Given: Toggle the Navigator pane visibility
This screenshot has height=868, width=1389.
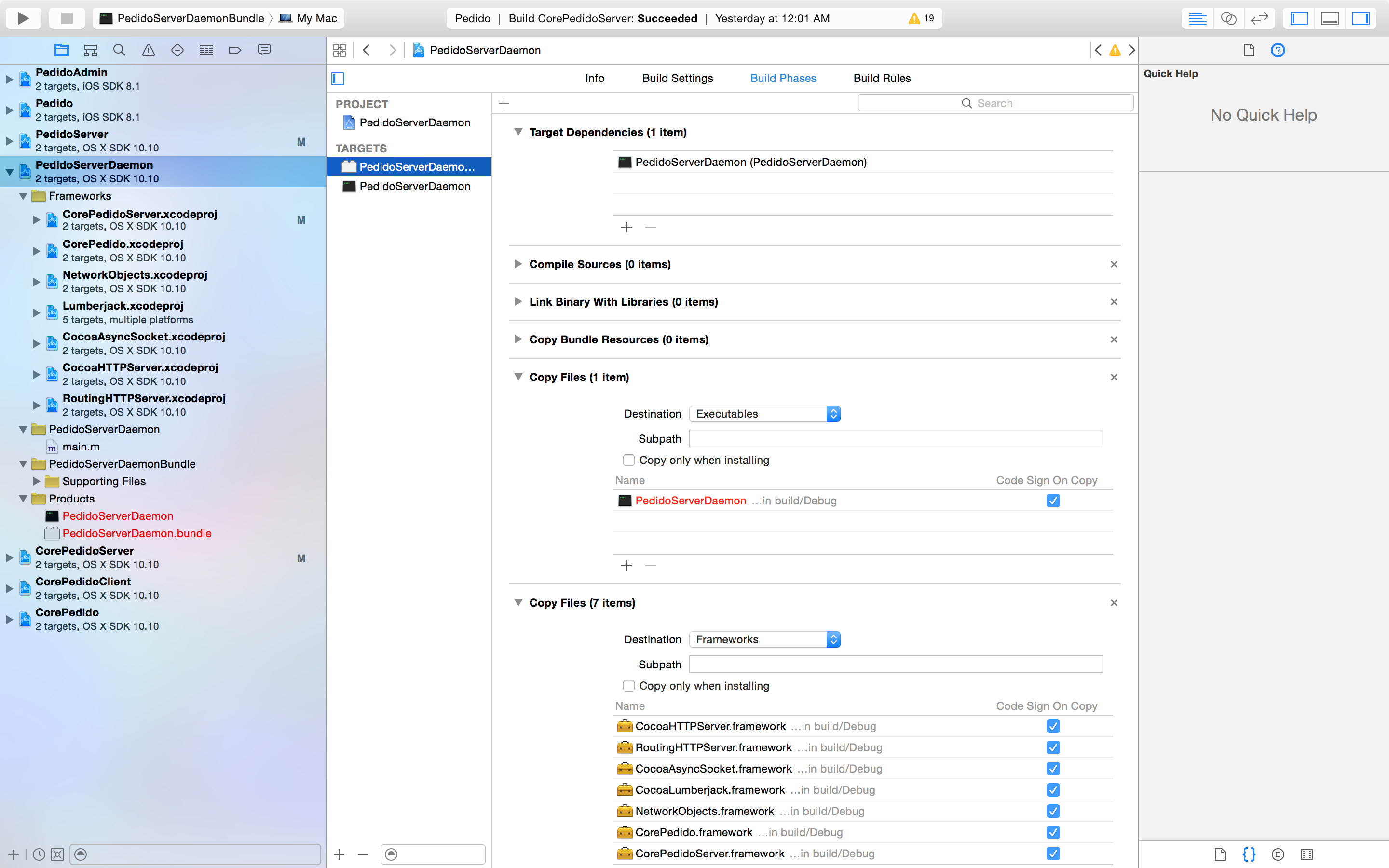Looking at the screenshot, I should [1299, 18].
